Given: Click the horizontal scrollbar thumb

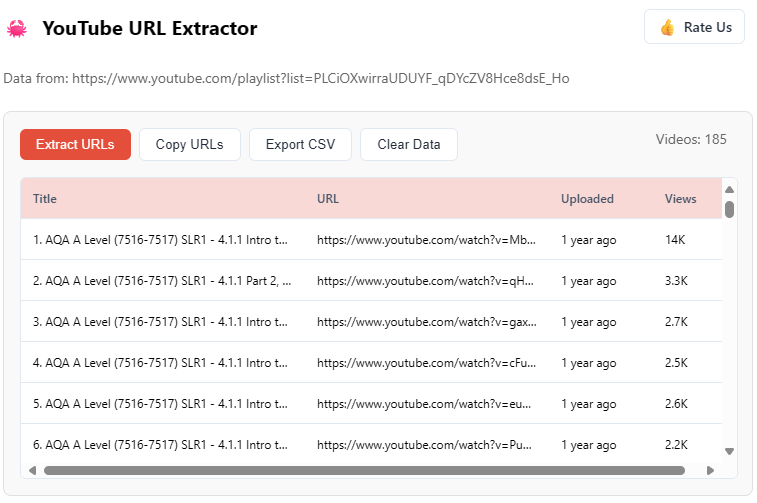Looking at the screenshot, I should 364,470.
